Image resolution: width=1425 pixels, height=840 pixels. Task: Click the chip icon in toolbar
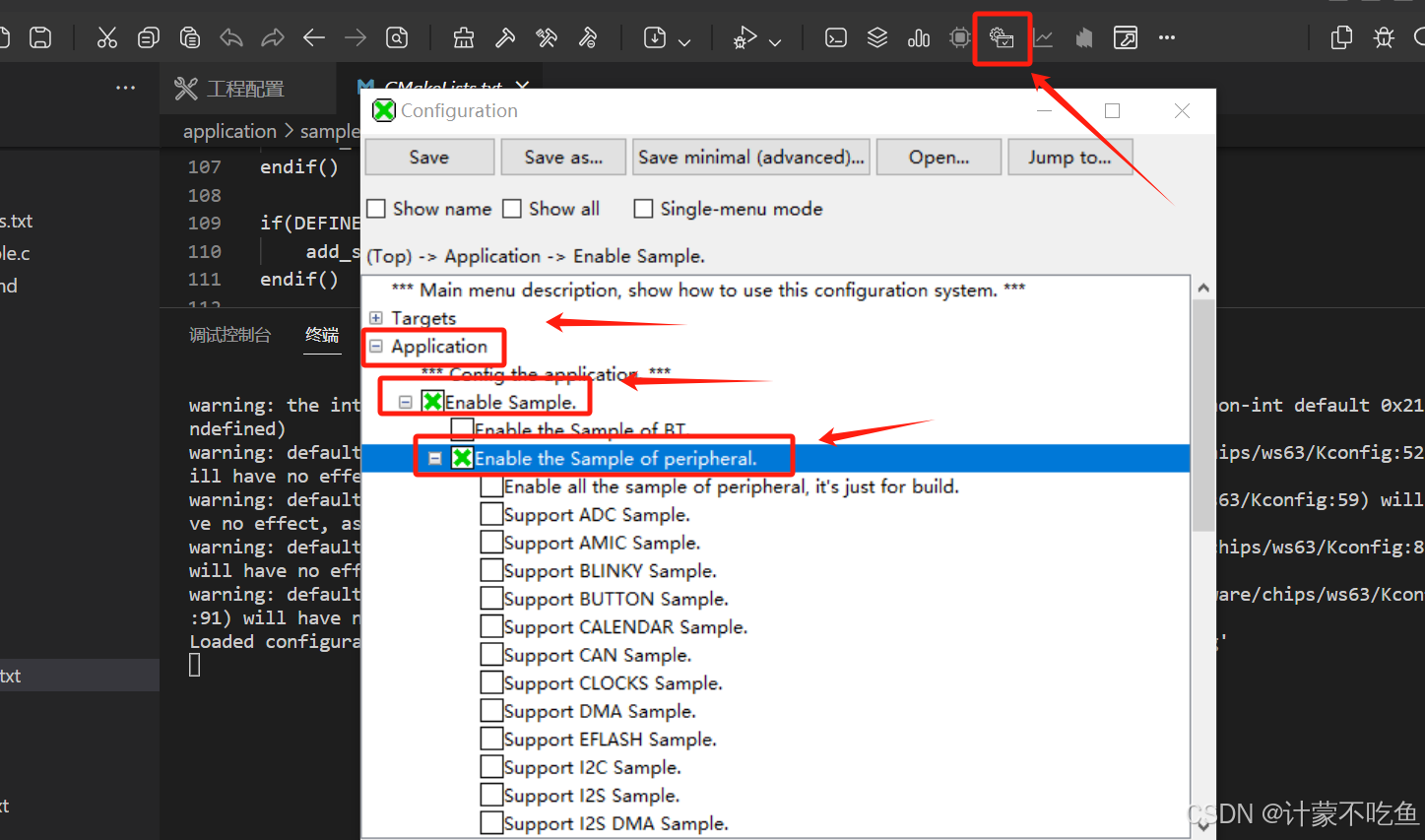coord(960,38)
